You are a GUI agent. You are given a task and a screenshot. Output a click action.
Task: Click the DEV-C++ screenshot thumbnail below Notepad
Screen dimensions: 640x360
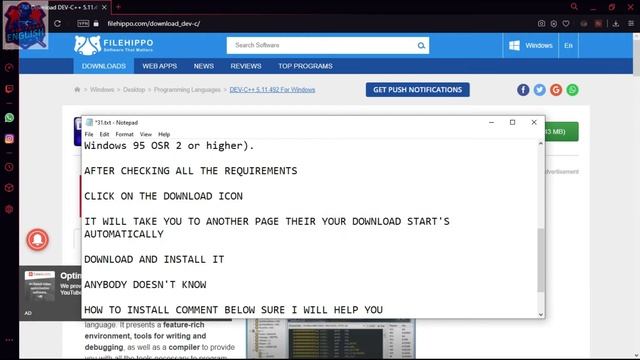331,338
